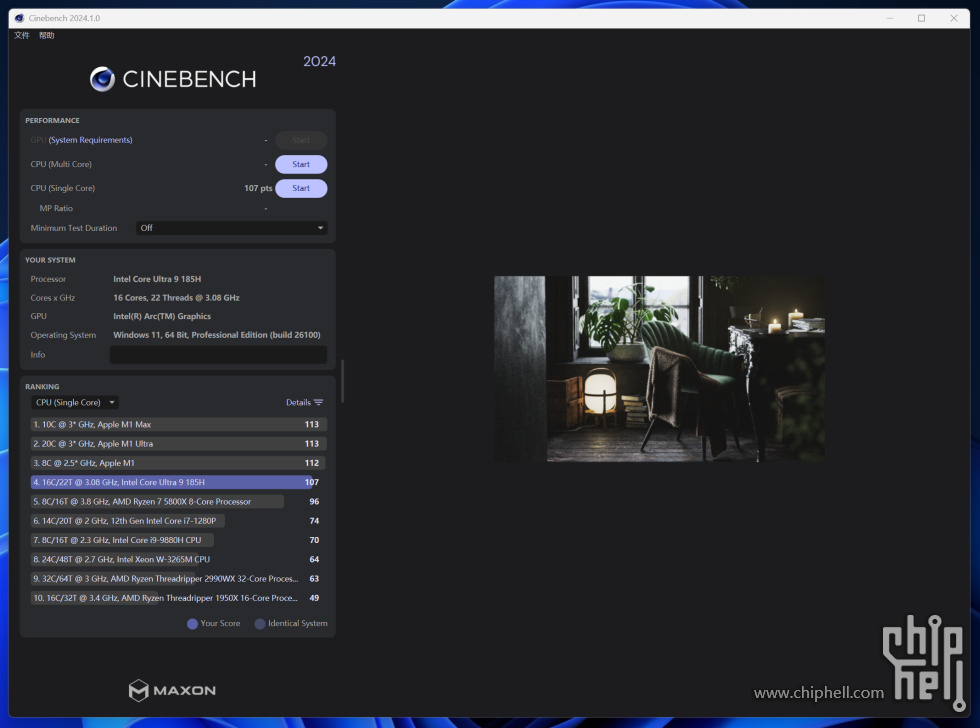Click "16 Cores, 22 Threads @ 3.08 GHz"
Screen dimensions: 980x728
click(x=176, y=298)
